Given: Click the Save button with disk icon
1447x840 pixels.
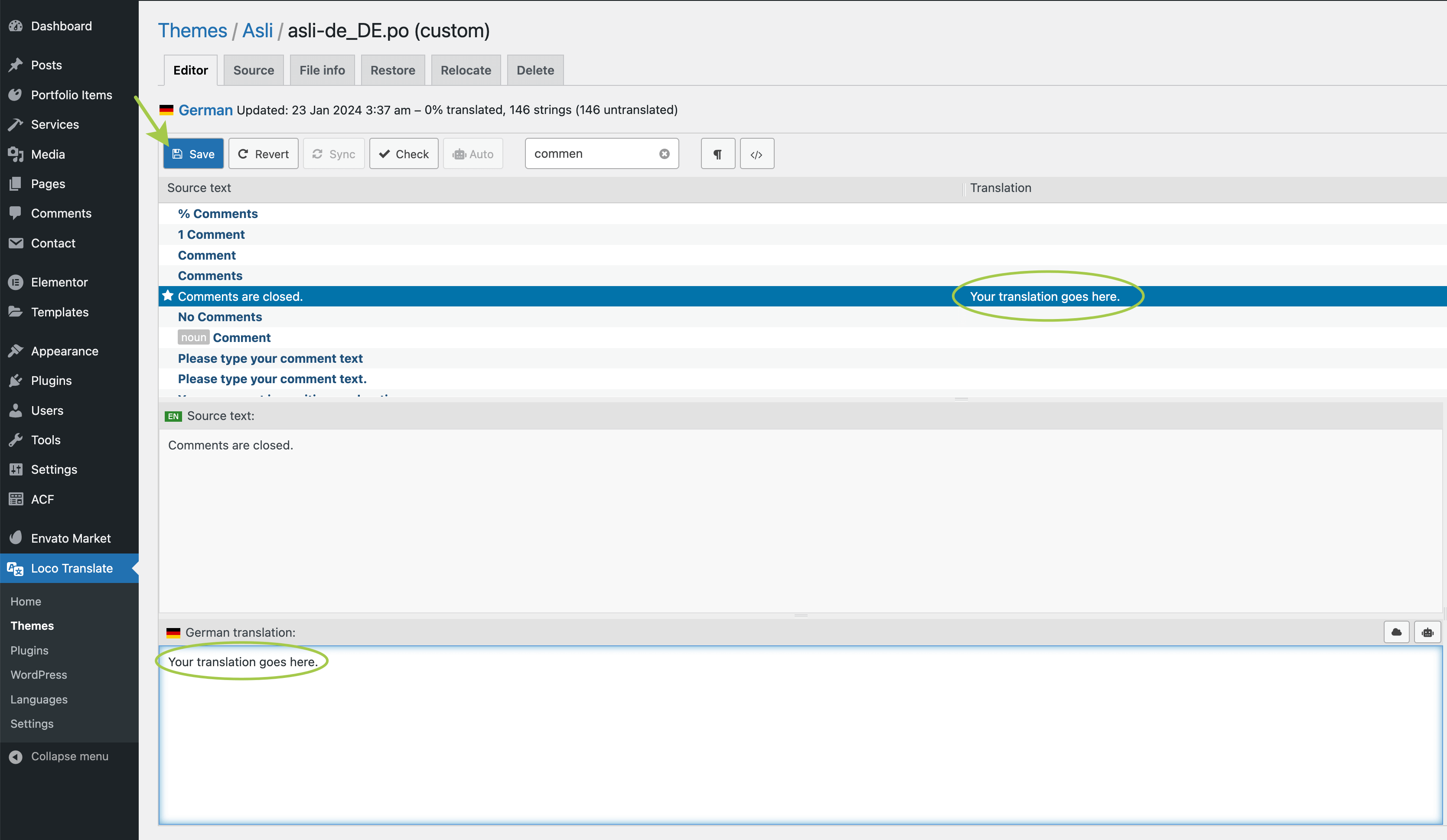Looking at the screenshot, I should pyautogui.click(x=193, y=154).
